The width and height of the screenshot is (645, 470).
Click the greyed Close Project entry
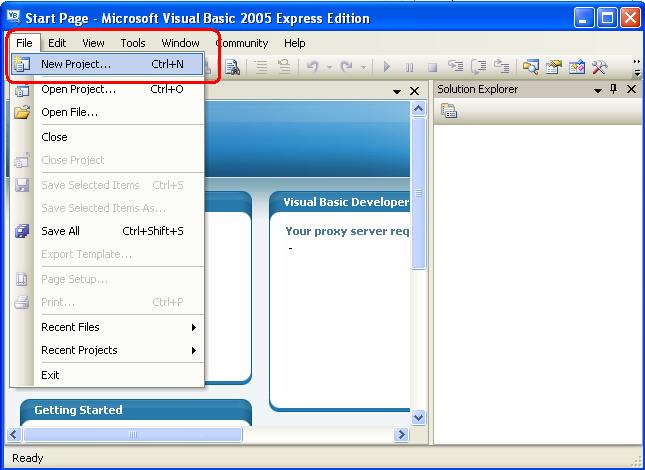tap(107, 160)
